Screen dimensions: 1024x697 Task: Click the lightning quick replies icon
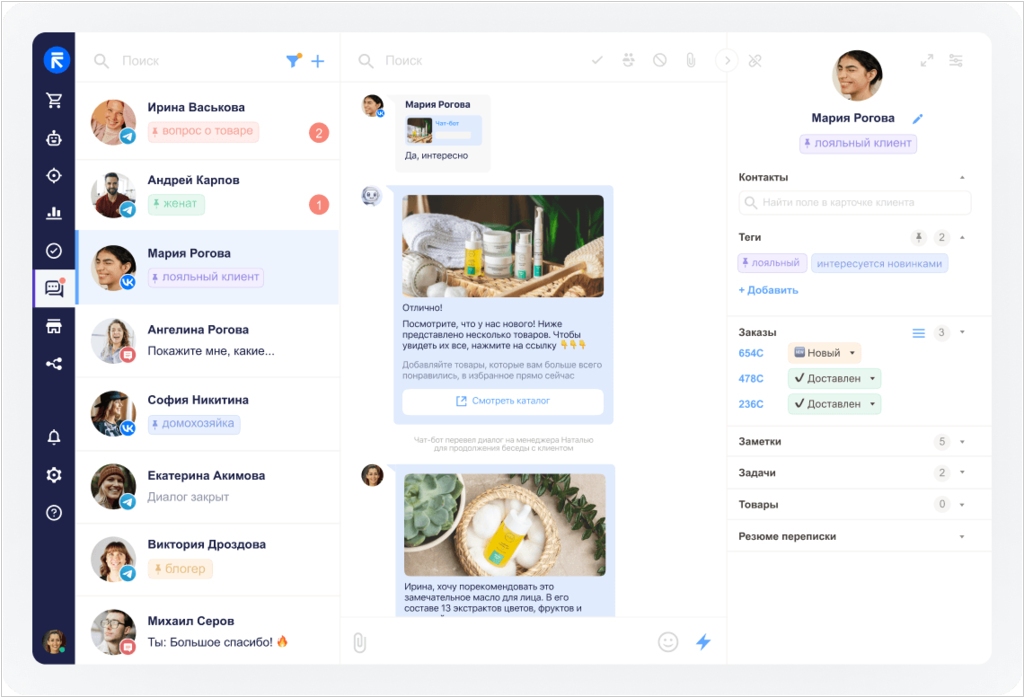coord(703,642)
